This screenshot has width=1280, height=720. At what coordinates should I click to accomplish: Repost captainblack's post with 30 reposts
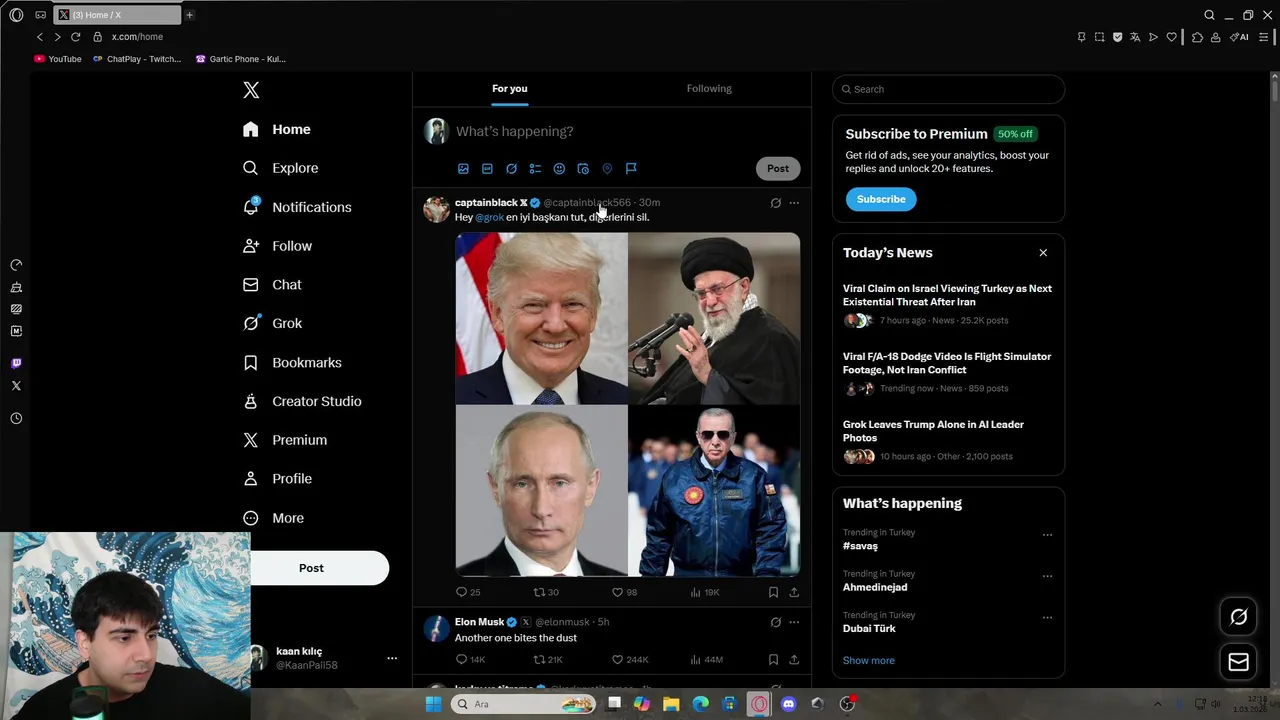coord(545,592)
